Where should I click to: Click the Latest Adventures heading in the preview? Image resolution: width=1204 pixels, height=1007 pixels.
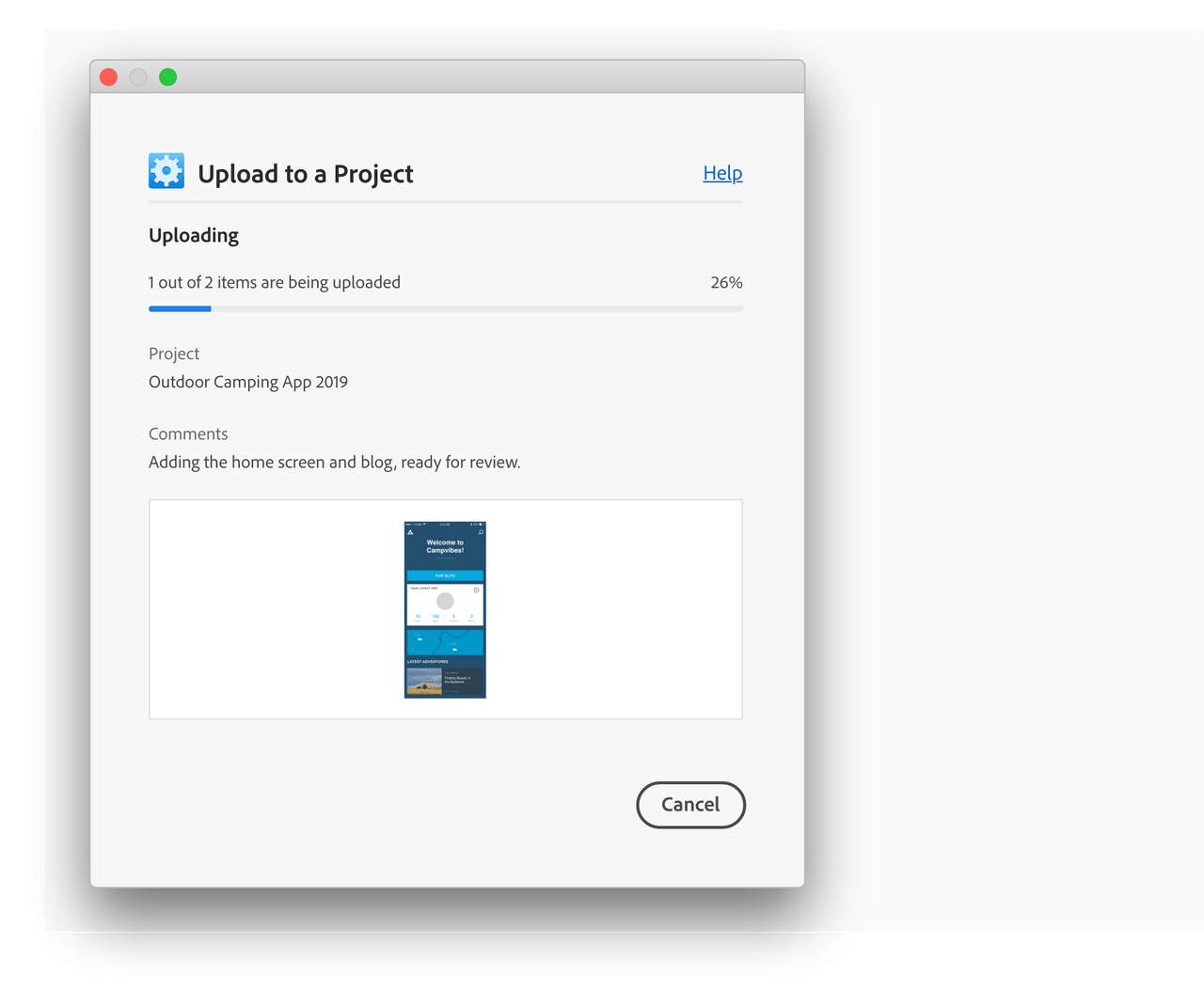(427, 662)
